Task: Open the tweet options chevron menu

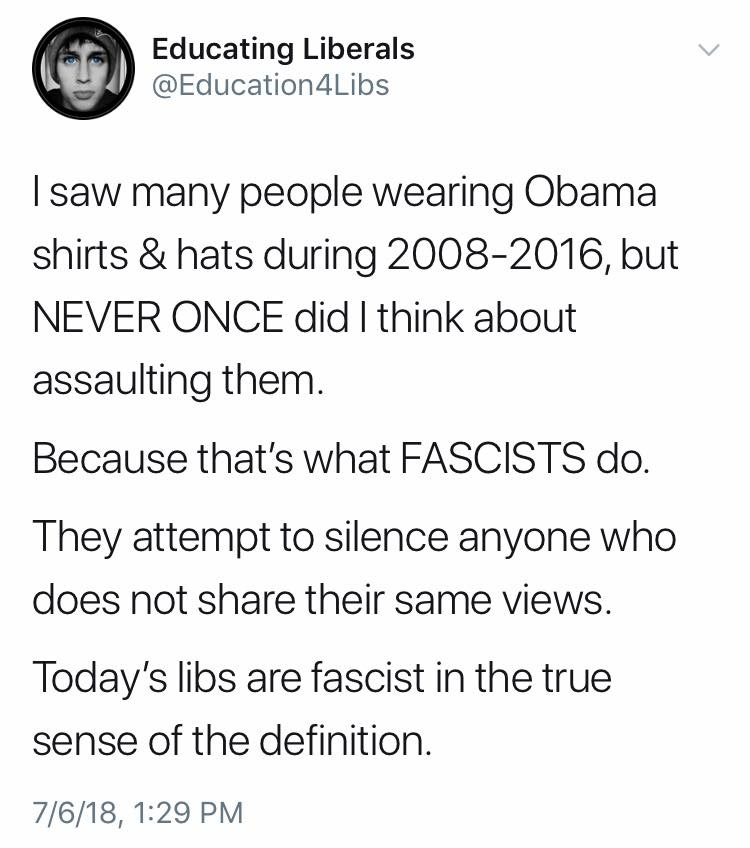Action: pos(707,50)
